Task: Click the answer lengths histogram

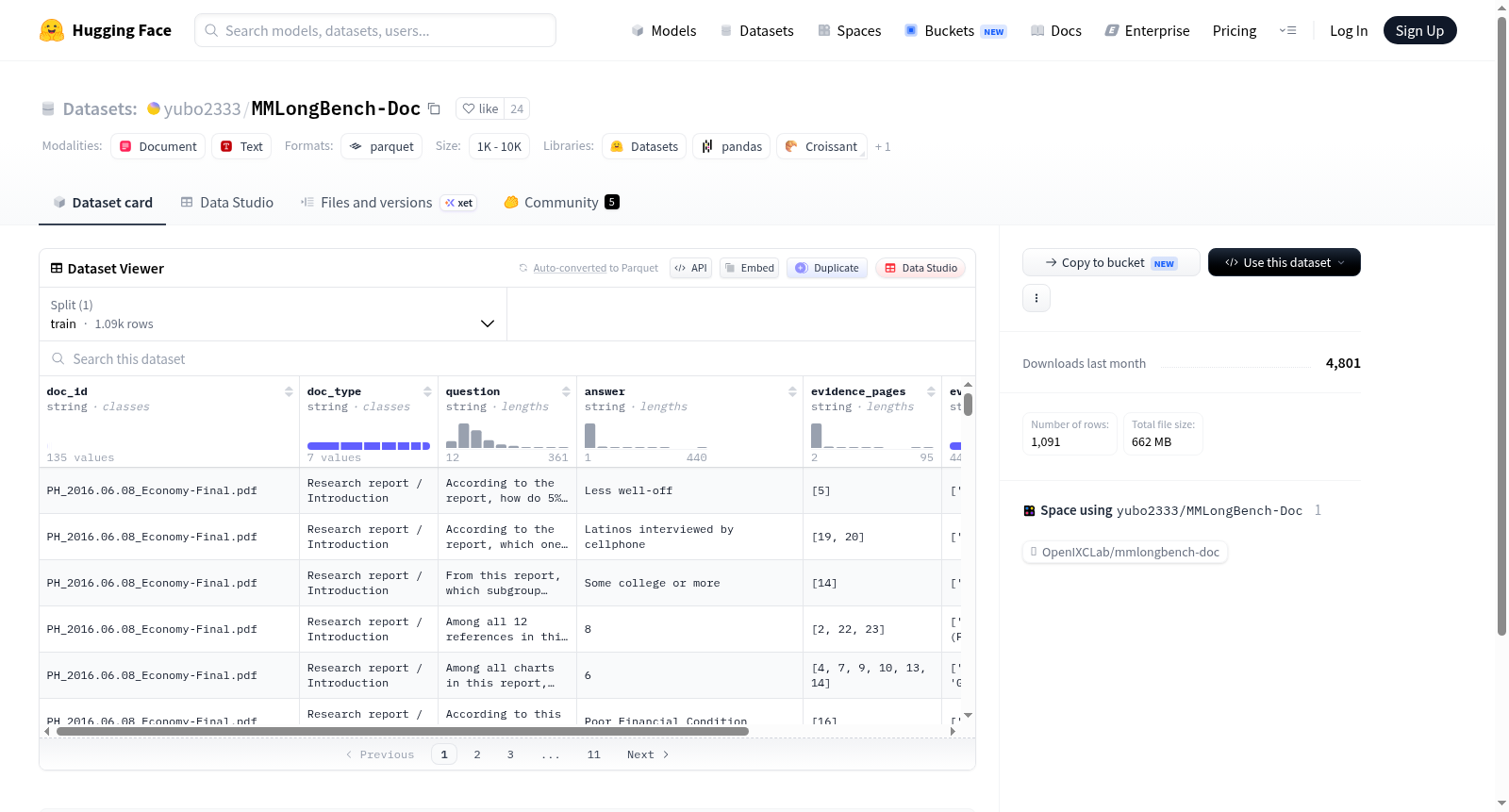Action: (646, 435)
